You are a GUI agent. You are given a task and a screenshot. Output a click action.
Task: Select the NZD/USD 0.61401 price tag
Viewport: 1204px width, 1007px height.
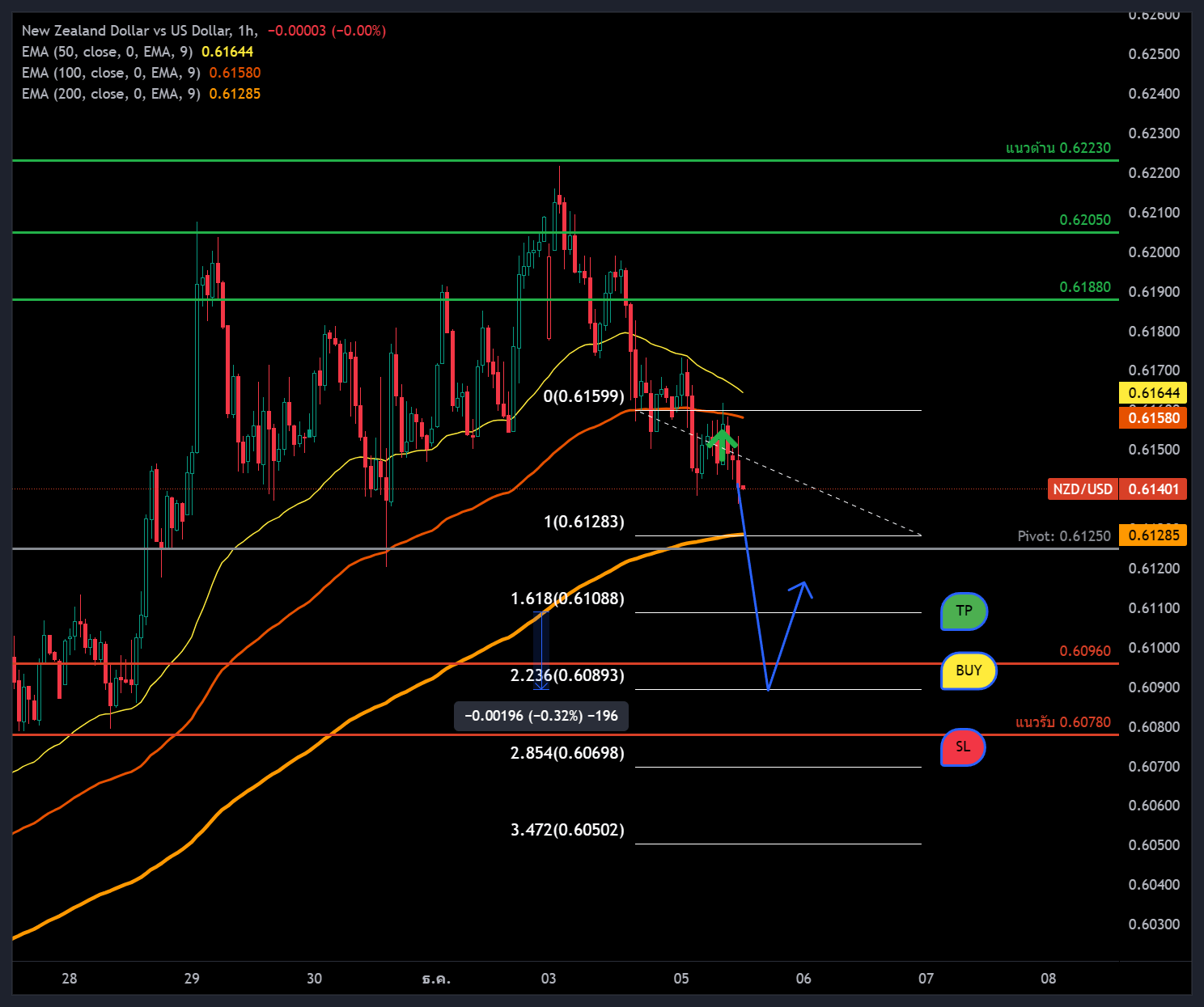coord(1117,489)
